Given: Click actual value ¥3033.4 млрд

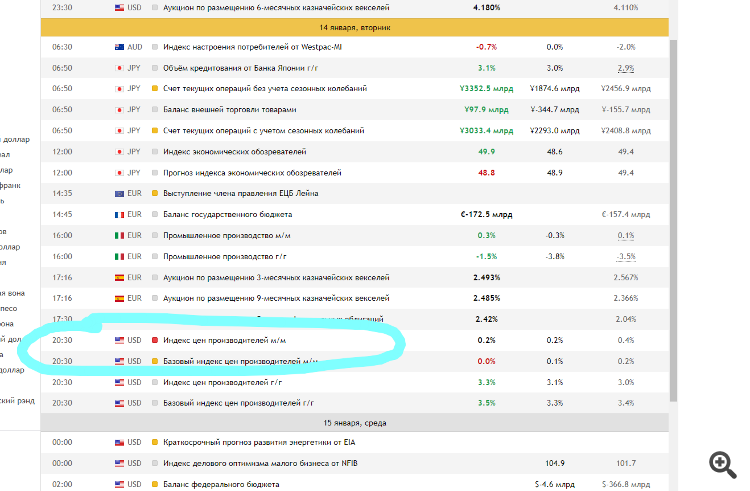Looking at the screenshot, I should coord(486,131).
